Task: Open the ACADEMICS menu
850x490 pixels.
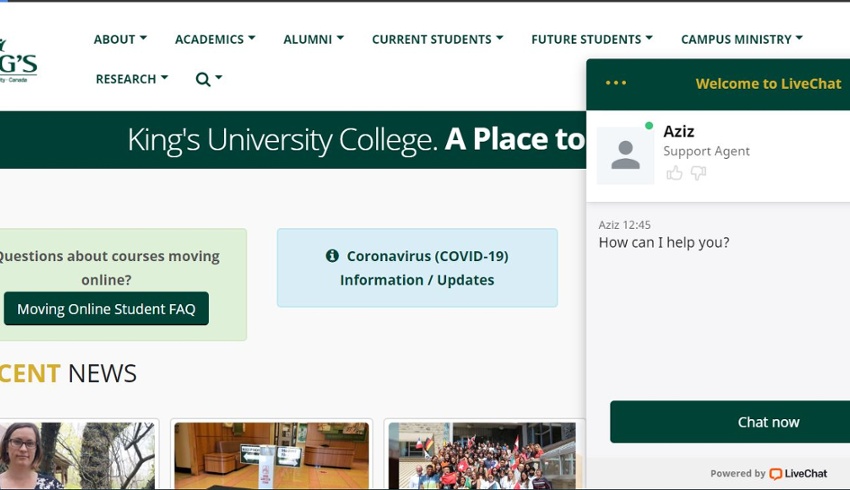Action: (x=215, y=40)
